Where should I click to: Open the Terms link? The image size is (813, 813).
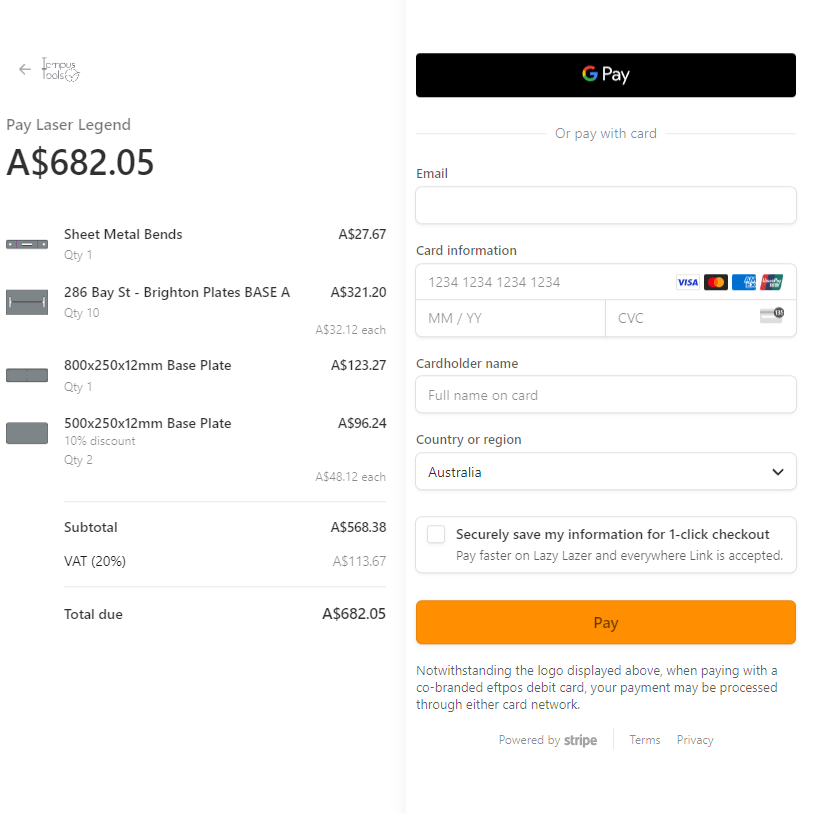[644, 740]
